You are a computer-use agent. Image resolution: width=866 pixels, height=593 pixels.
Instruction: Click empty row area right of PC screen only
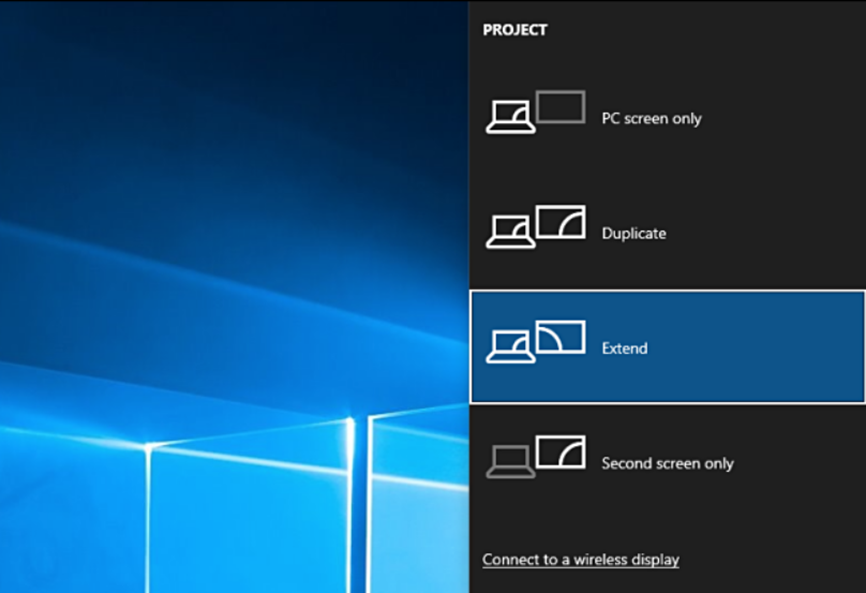point(790,119)
